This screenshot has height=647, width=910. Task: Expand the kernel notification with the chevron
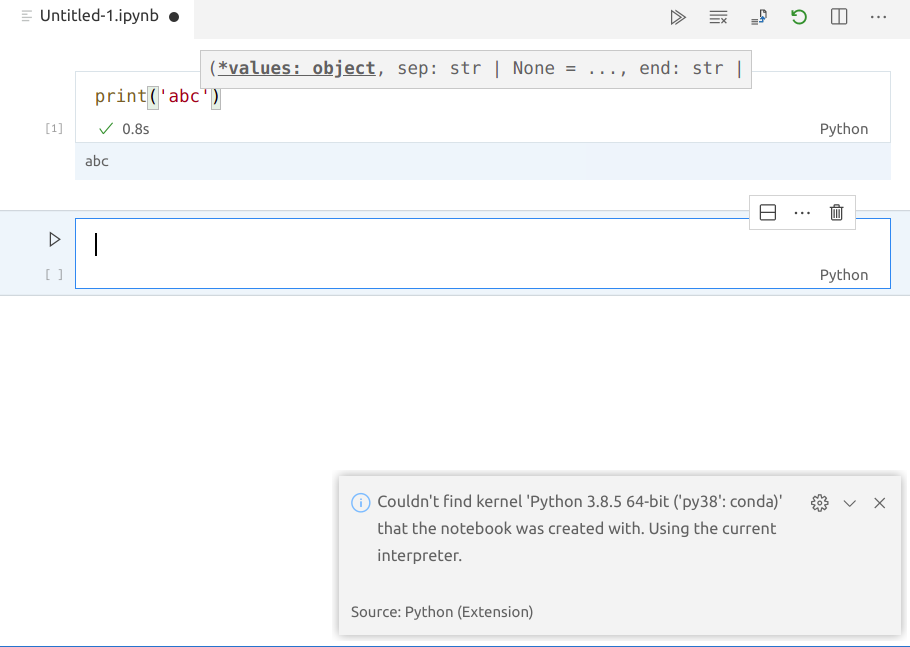click(850, 503)
